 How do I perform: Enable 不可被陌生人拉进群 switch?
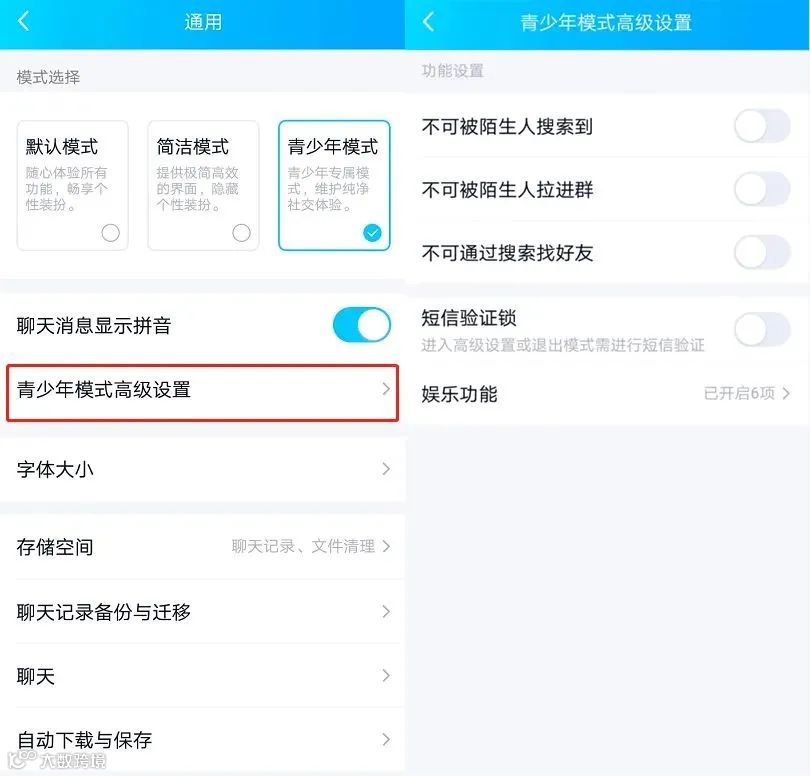762,190
